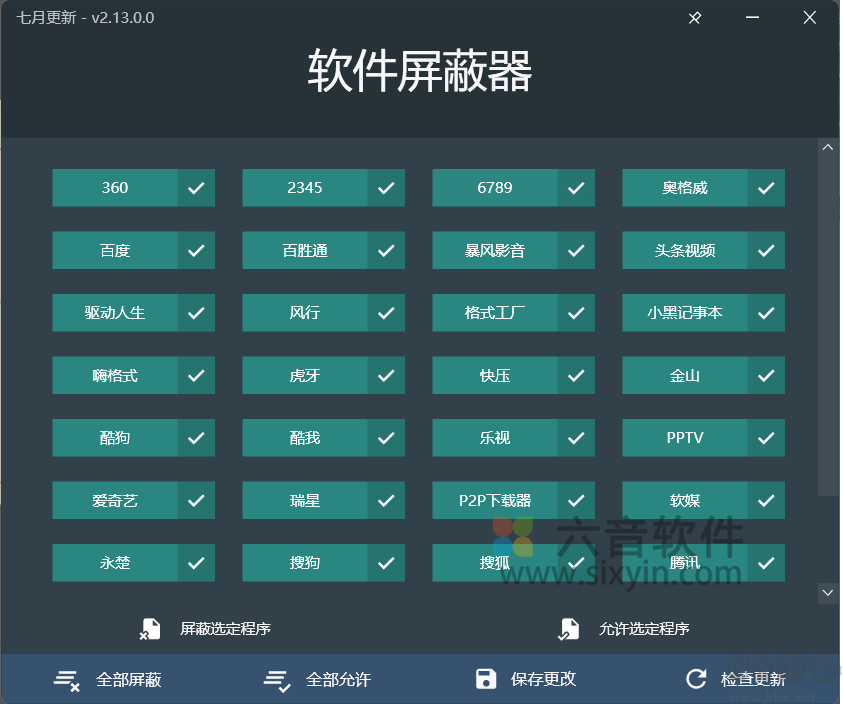The height and width of the screenshot is (704, 843).
Task: Toggle the 爱奇艺 checkmark
Action: (x=196, y=500)
